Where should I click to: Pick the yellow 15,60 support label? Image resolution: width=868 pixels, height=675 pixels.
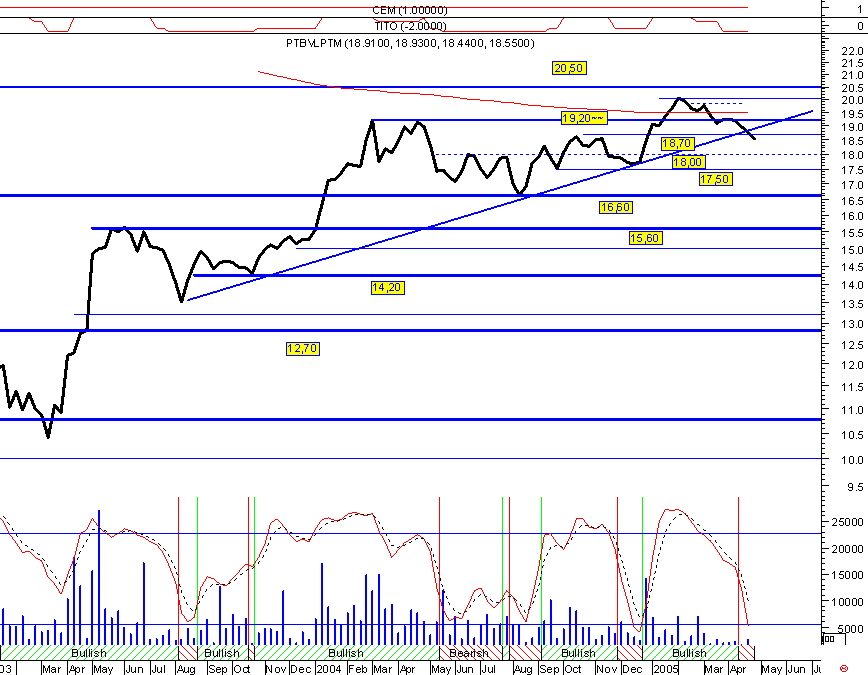645,238
